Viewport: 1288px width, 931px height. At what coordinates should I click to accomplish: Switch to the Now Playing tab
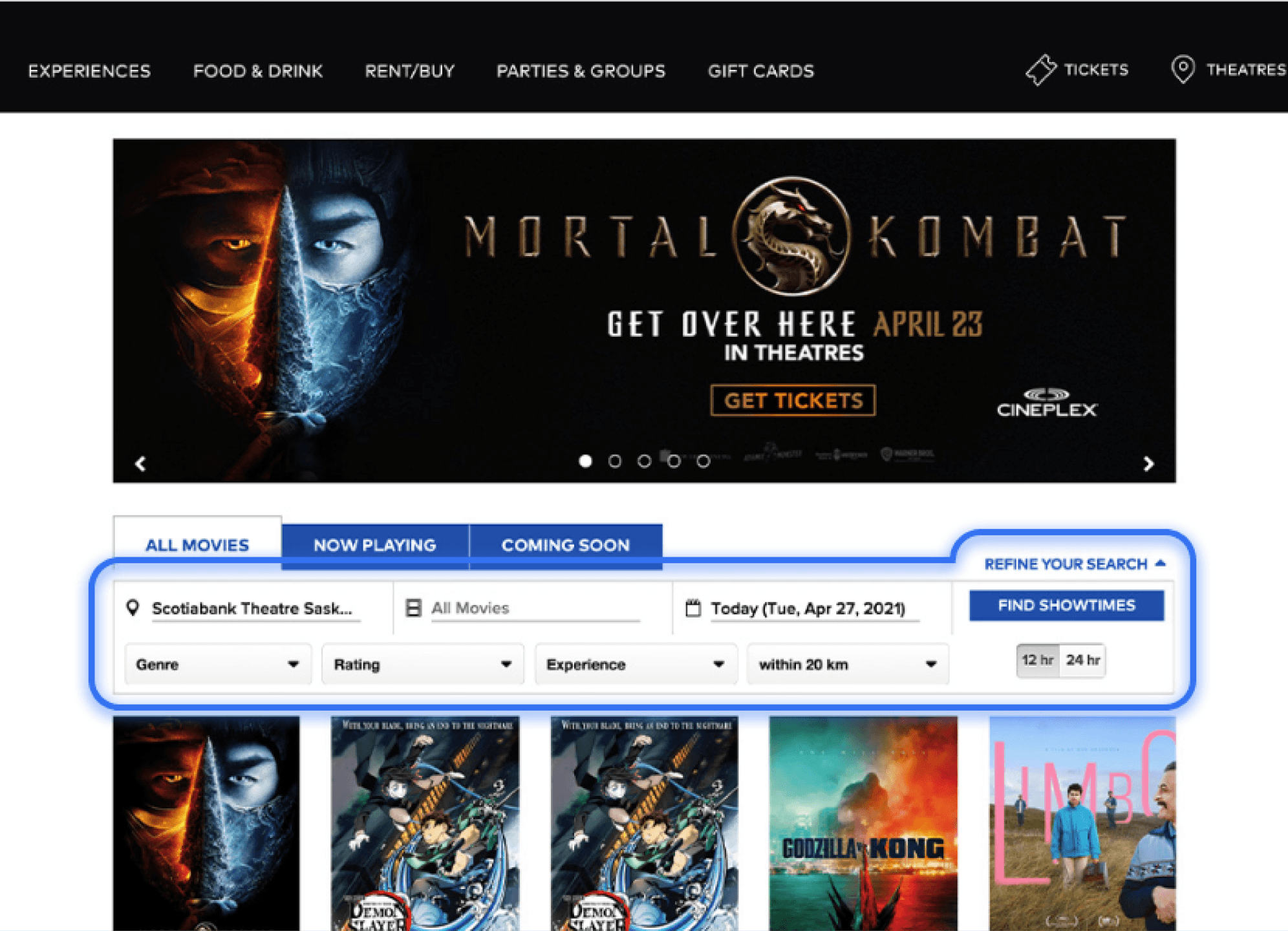click(x=375, y=545)
